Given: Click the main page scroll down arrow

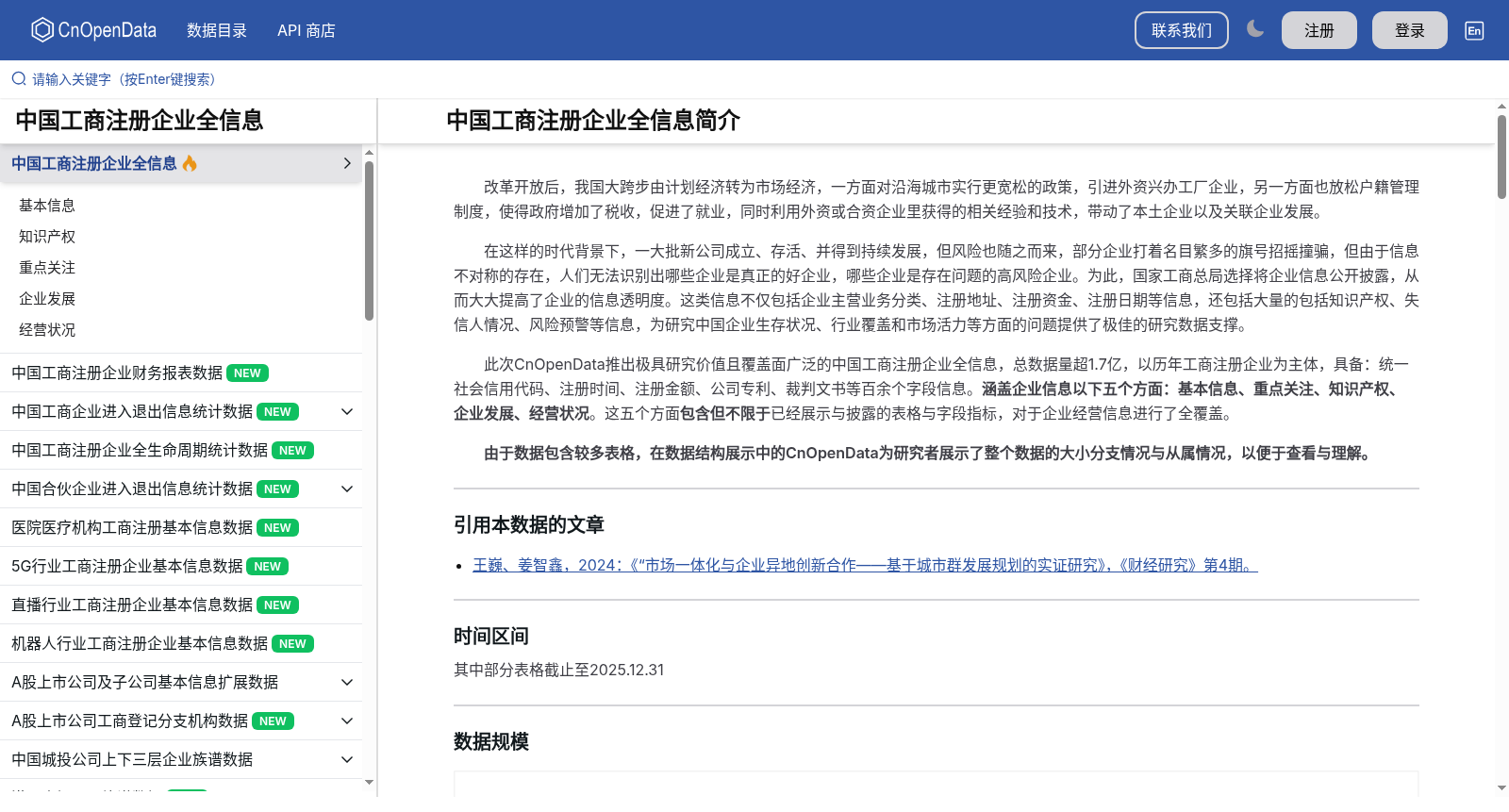Looking at the screenshot, I should pos(1501,788).
